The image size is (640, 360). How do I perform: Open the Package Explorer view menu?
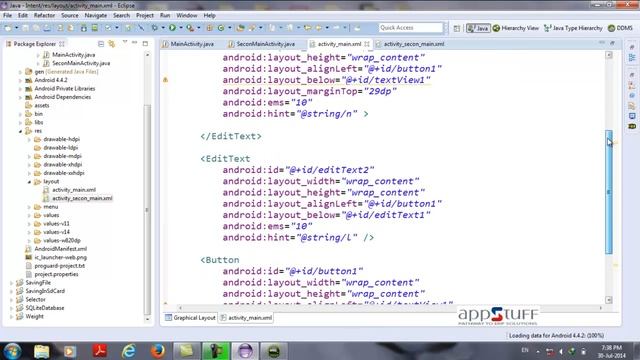click(x=125, y=43)
